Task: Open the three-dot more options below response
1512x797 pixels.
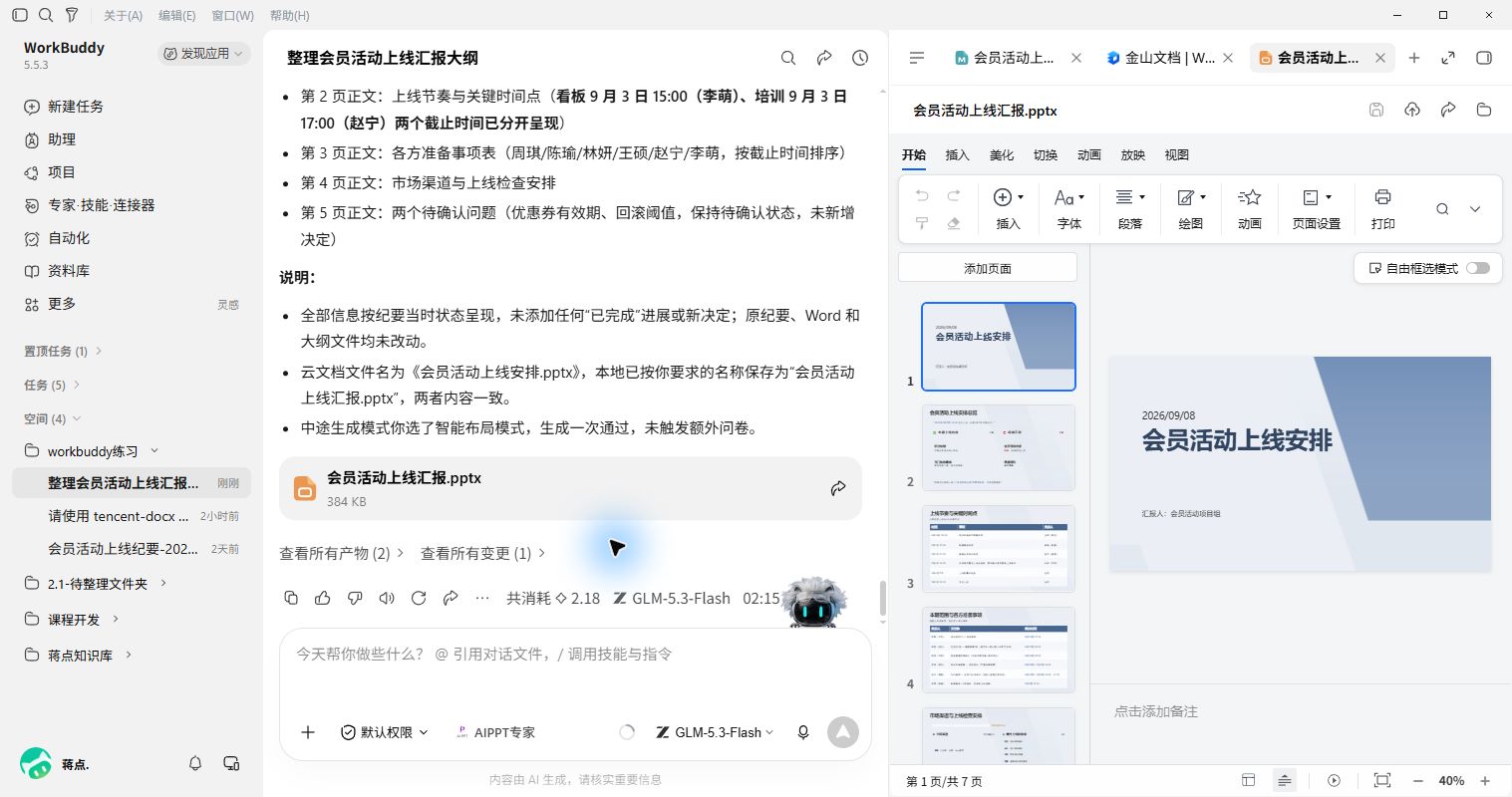Action: pos(482,598)
